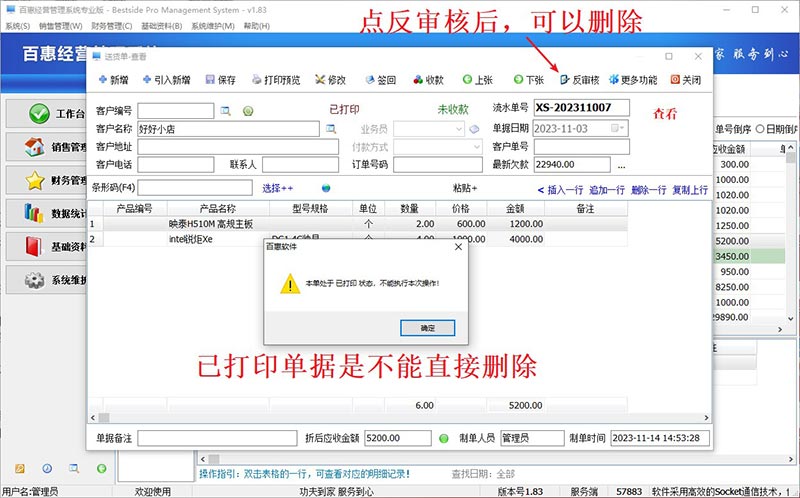Click the 新增 (New) toolbar button
Viewport: 800px width, 498px height.
pos(113,80)
